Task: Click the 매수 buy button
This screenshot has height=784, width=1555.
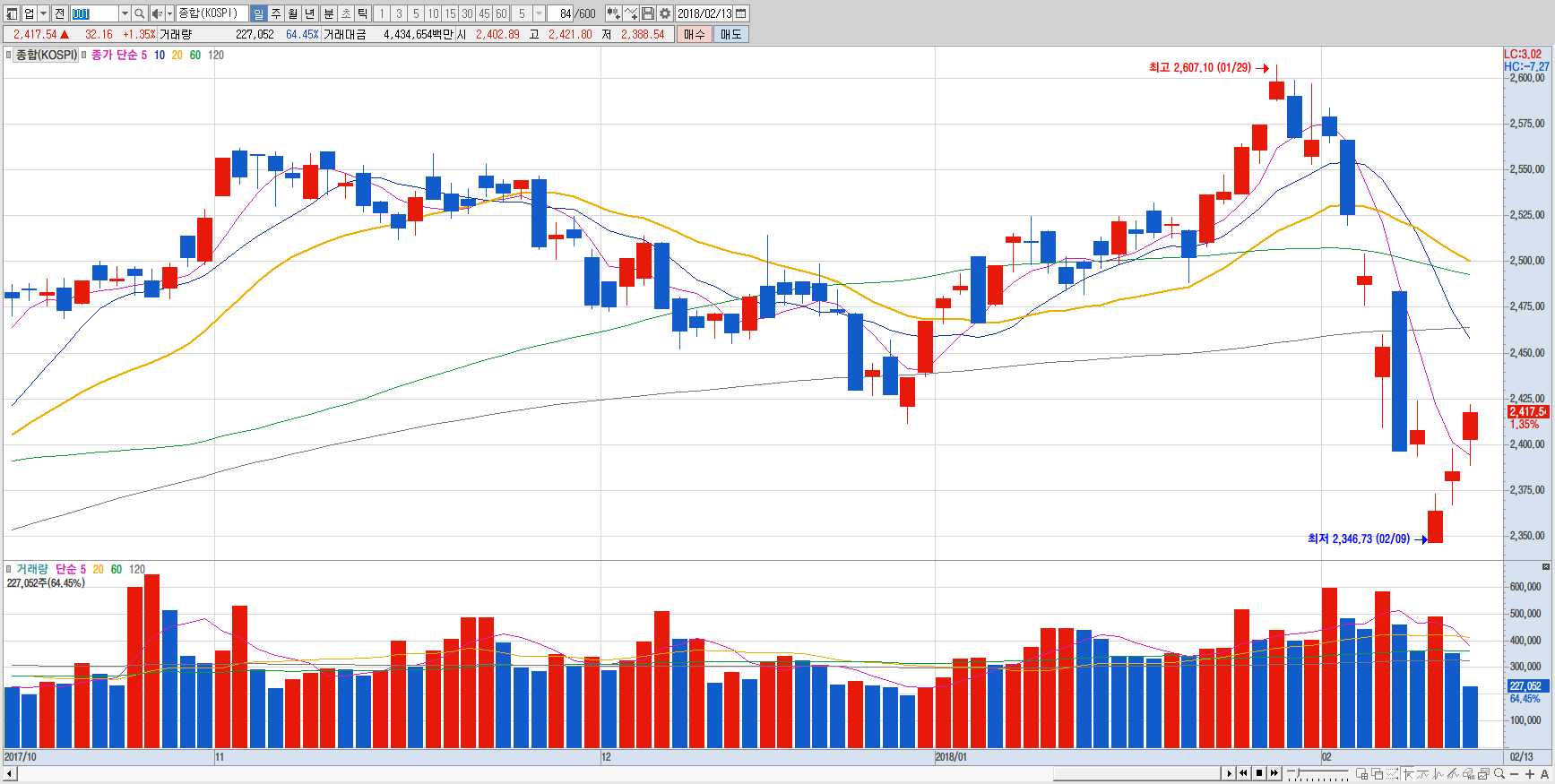Action: 695,34
